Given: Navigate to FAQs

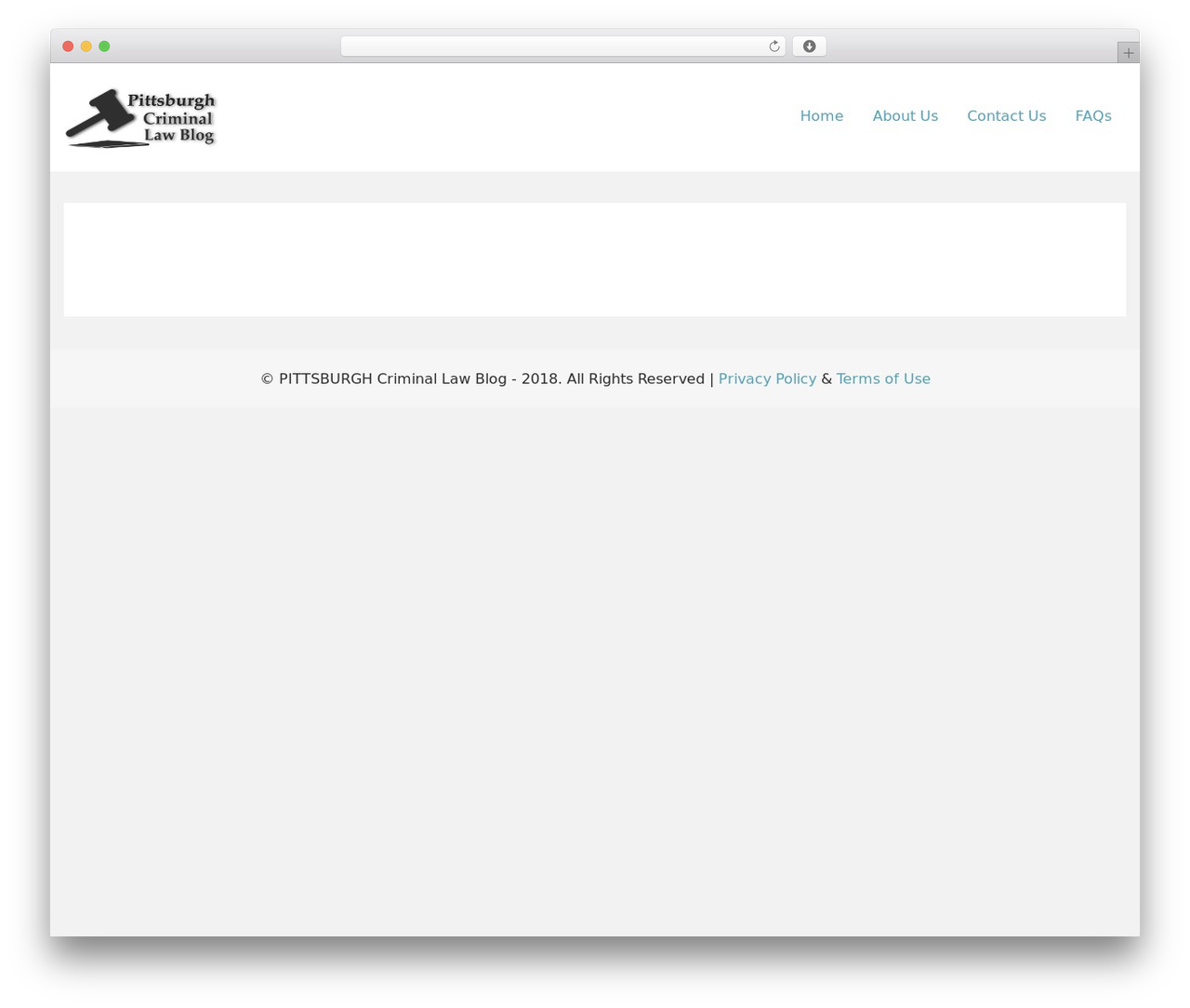Looking at the screenshot, I should pyautogui.click(x=1093, y=116).
